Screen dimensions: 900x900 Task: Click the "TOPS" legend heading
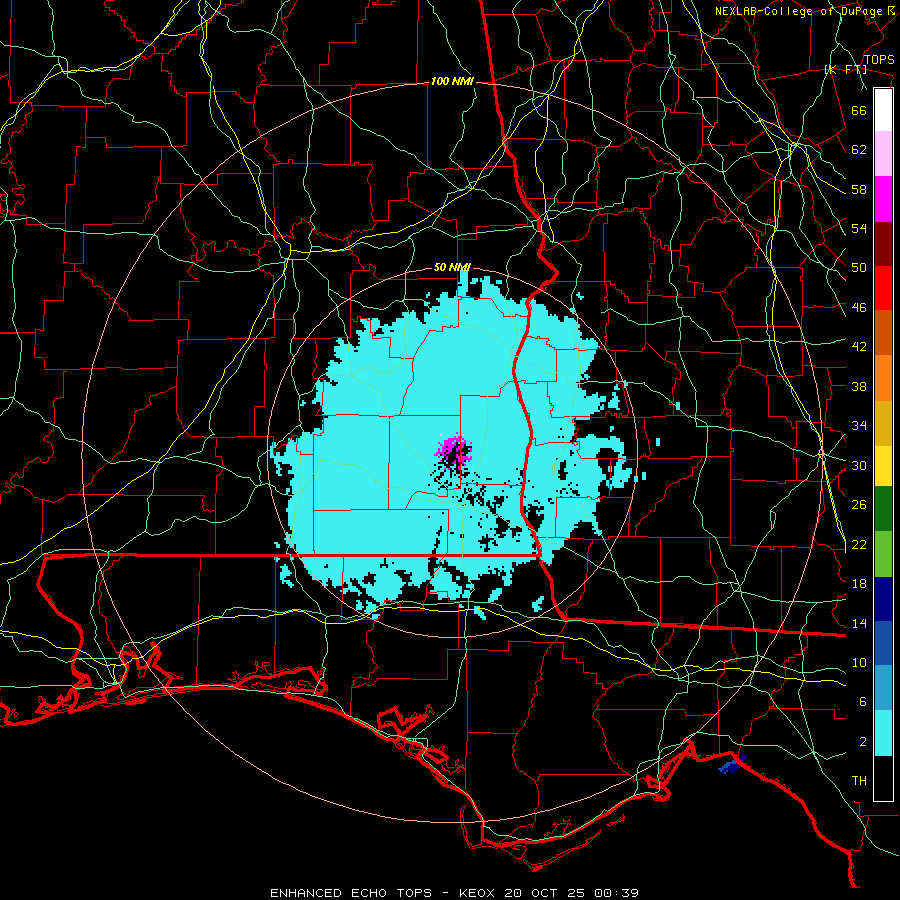point(879,59)
